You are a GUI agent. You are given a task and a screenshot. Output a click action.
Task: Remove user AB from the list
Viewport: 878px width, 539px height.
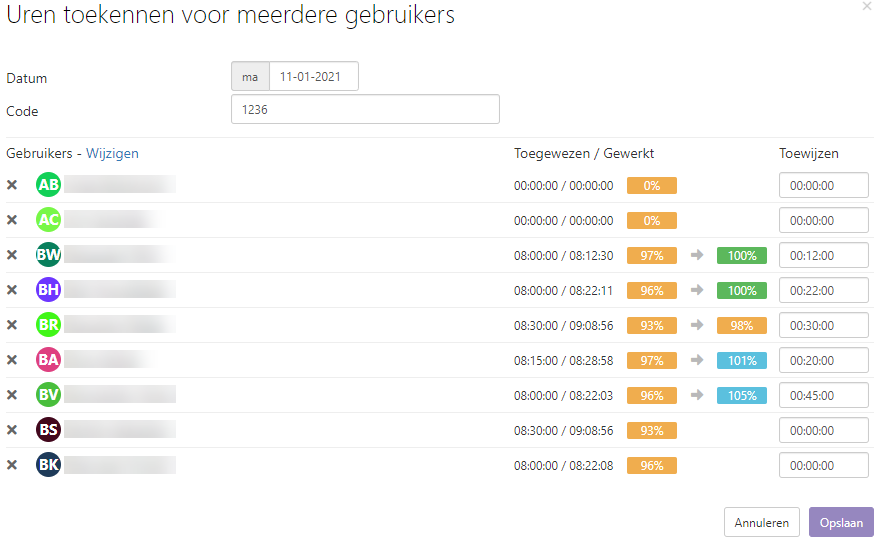pos(12,185)
